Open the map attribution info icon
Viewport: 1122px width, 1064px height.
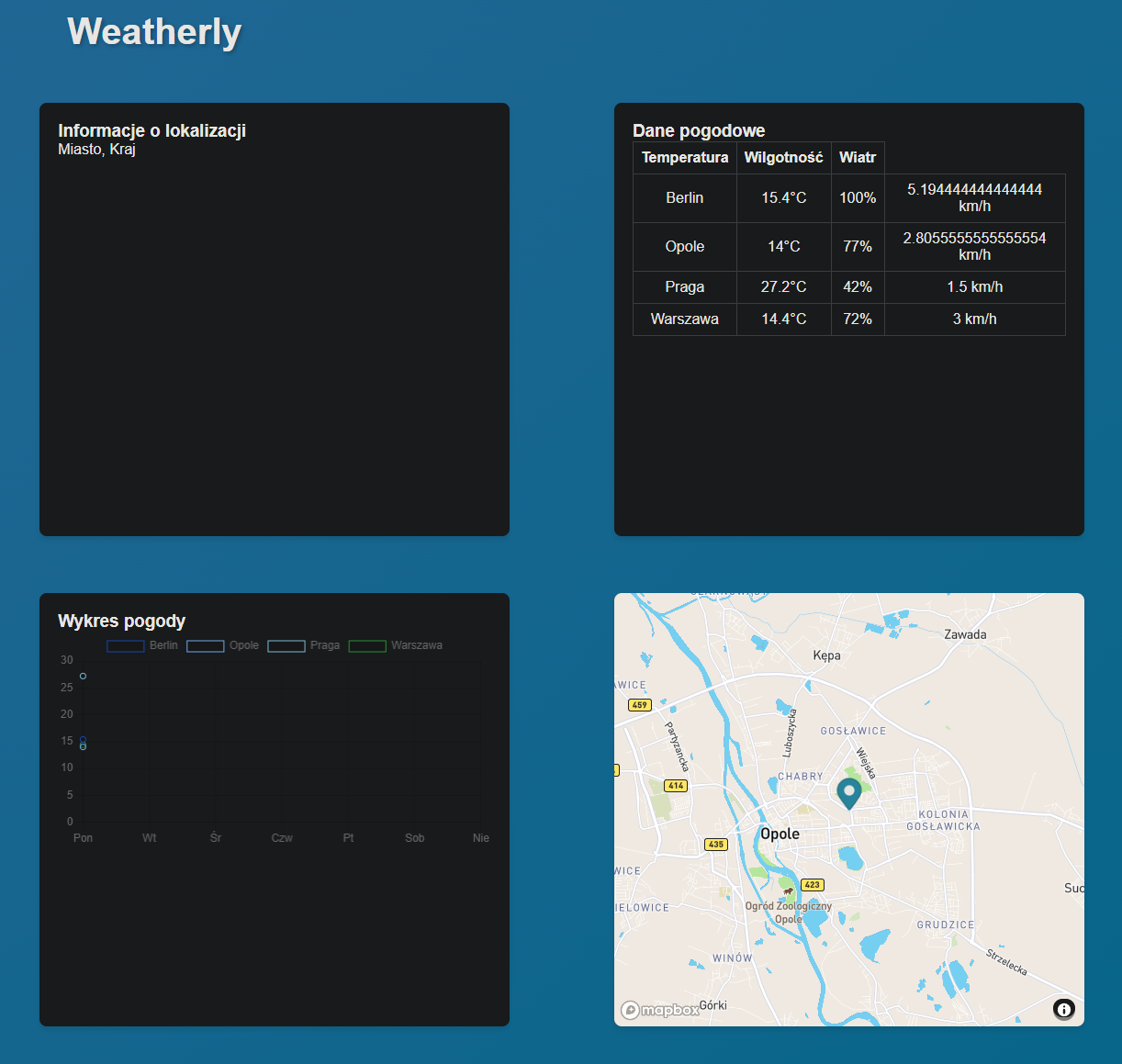point(1064,1009)
